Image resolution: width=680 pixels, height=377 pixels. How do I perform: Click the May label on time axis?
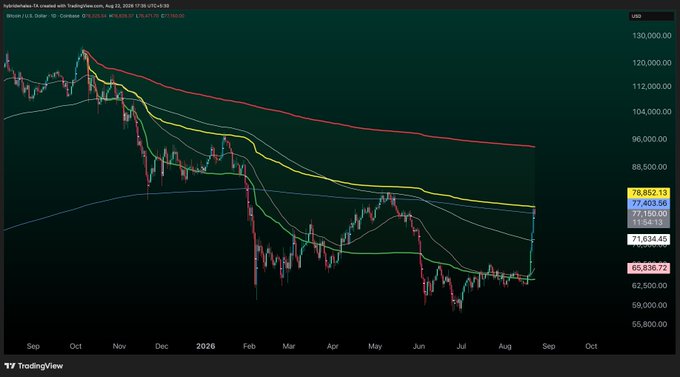tap(375, 346)
